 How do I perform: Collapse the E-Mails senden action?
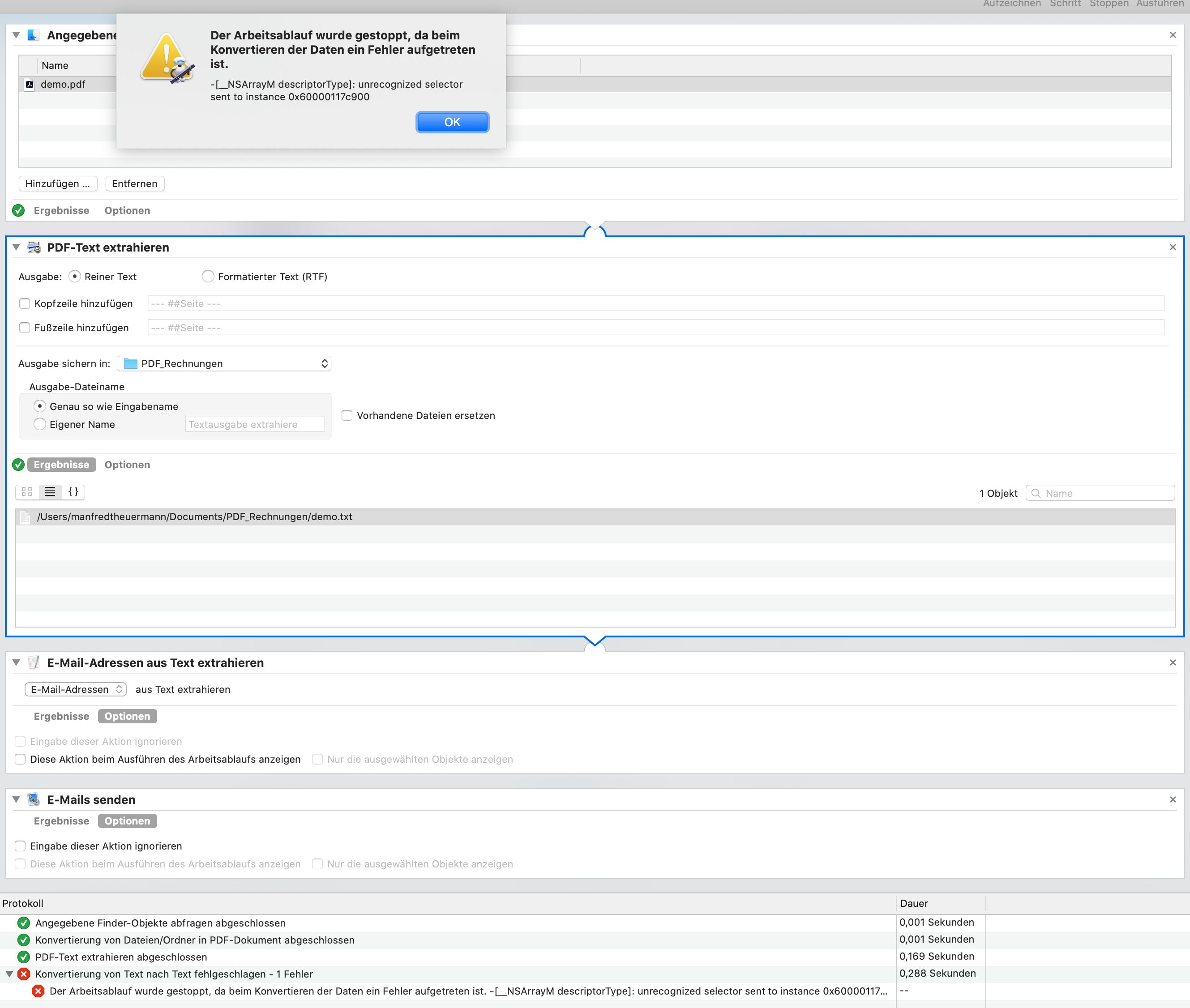click(x=16, y=799)
